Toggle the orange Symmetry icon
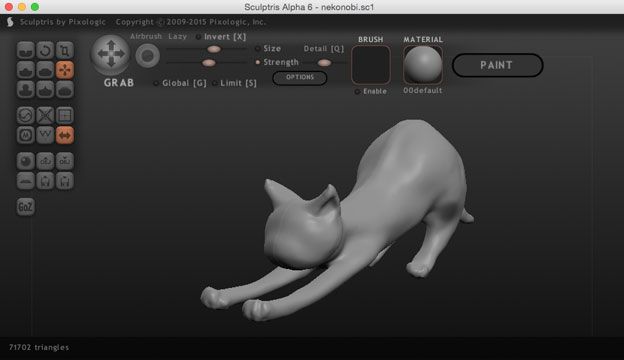This screenshot has width=624, height=360. 64,135
